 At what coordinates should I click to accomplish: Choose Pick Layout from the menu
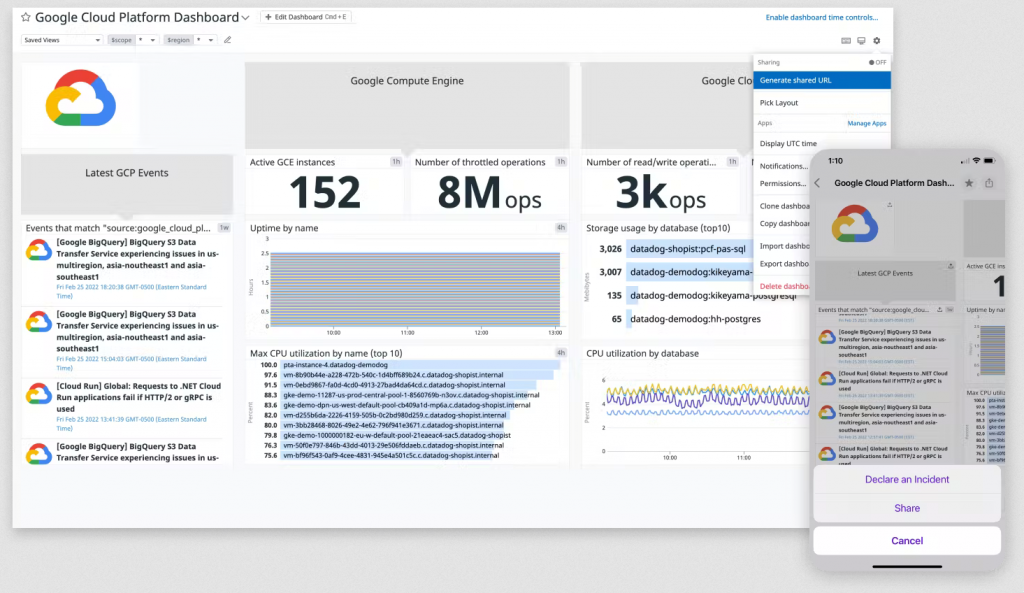coord(779,103)
